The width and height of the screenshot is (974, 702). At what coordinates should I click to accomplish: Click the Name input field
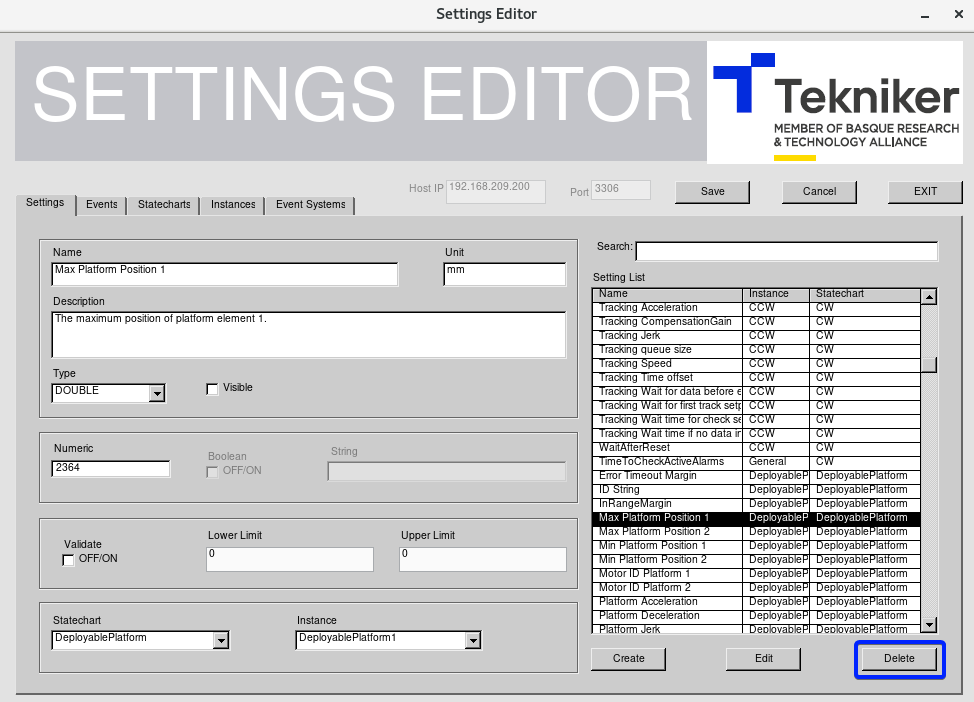click(225, 274)
